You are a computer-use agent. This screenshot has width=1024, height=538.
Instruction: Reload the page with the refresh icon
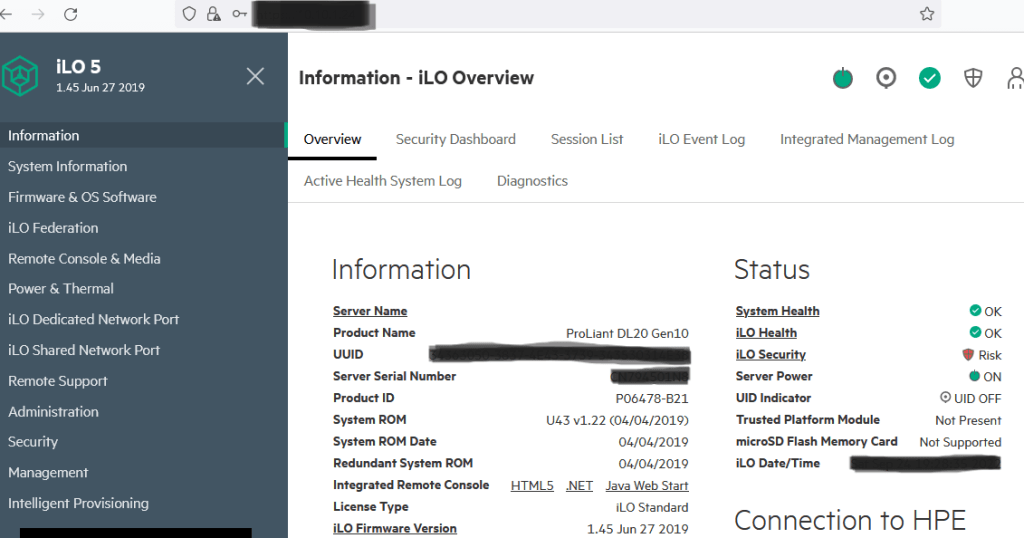click(71, 14)
